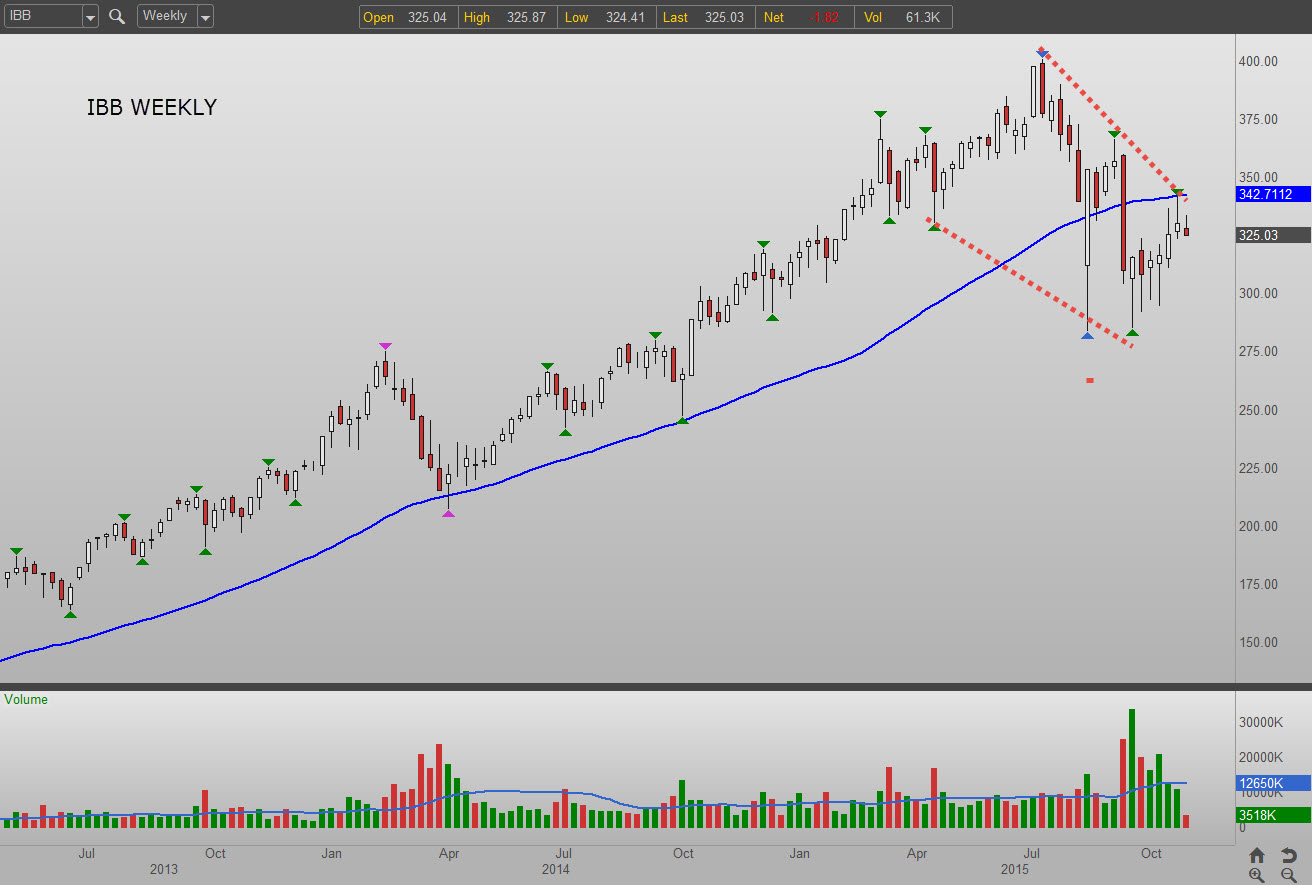Image resolution: width=1312 pixels, height=885 pixels.
Task: Click the symbol search magnifier icon
Action: pyautogui.click(x=117, y=16)
